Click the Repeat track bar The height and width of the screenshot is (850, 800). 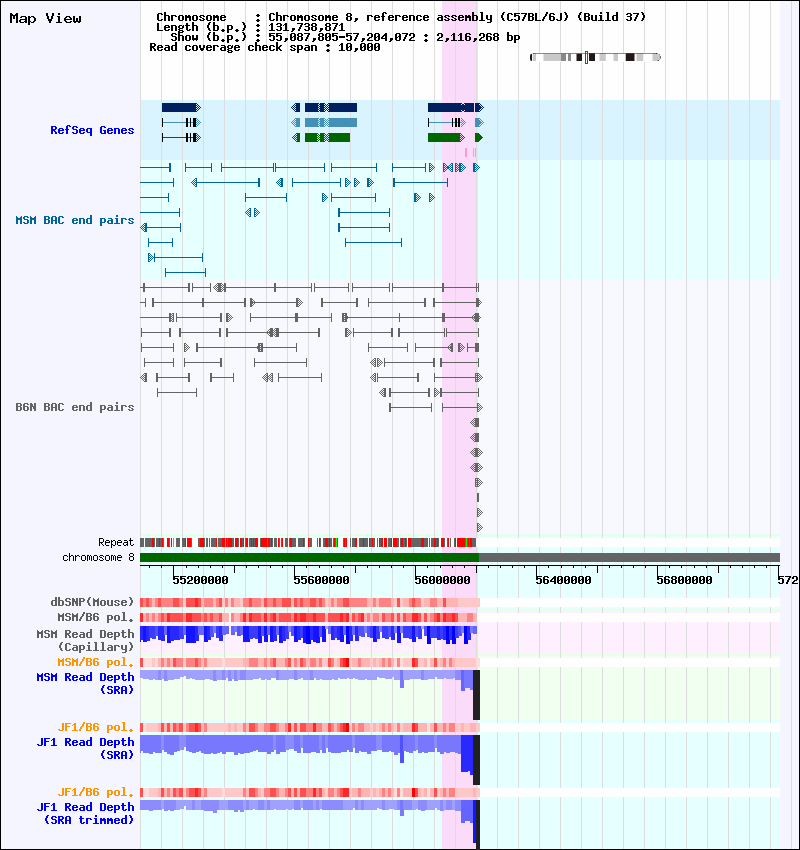tap(308, 542)
